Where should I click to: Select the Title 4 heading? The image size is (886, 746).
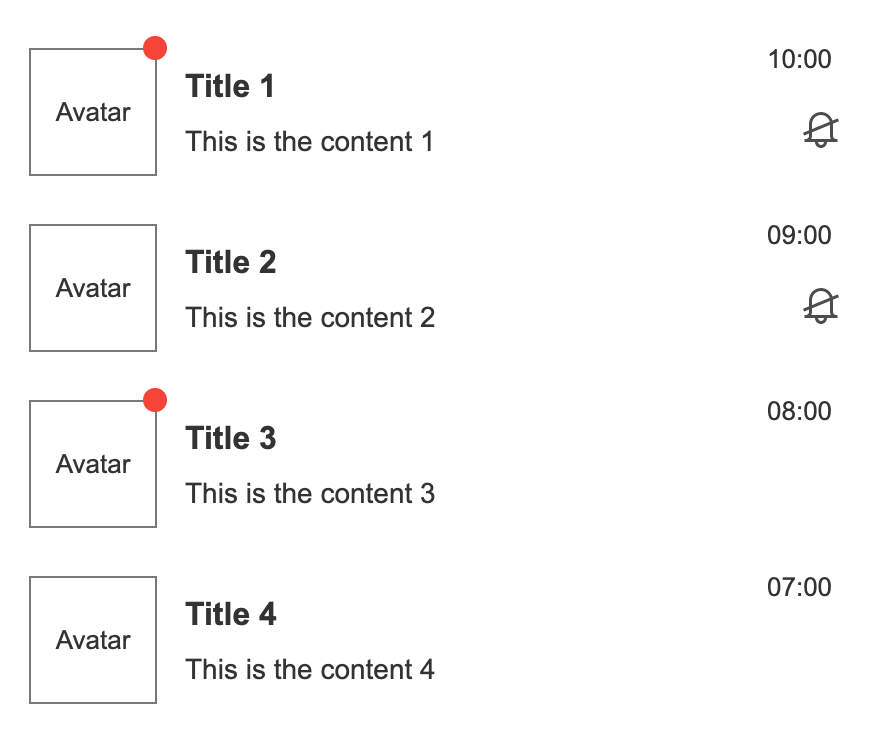pos(231,614)
